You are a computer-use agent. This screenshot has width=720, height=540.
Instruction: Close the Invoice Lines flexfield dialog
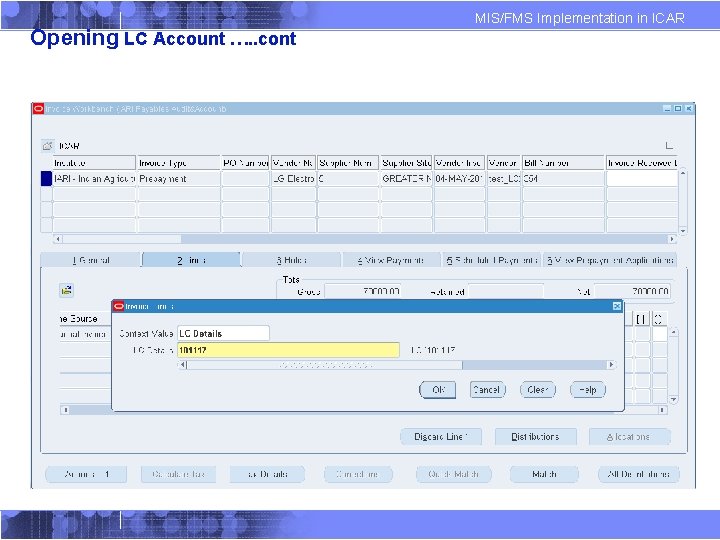(617, 306)
